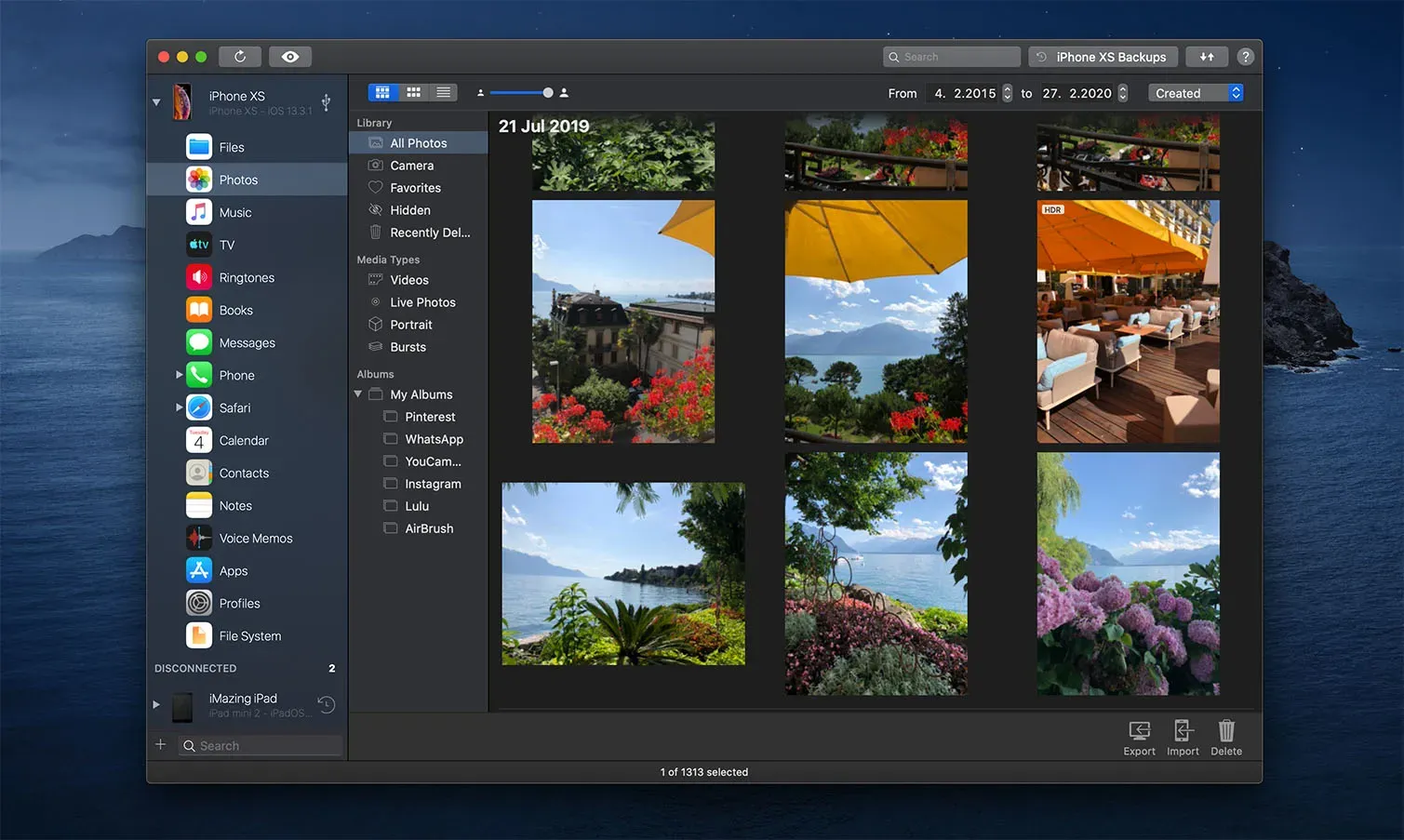Open the Created sort order dropdown
The image size is (1404, 840).
(x=1196, y=92)
